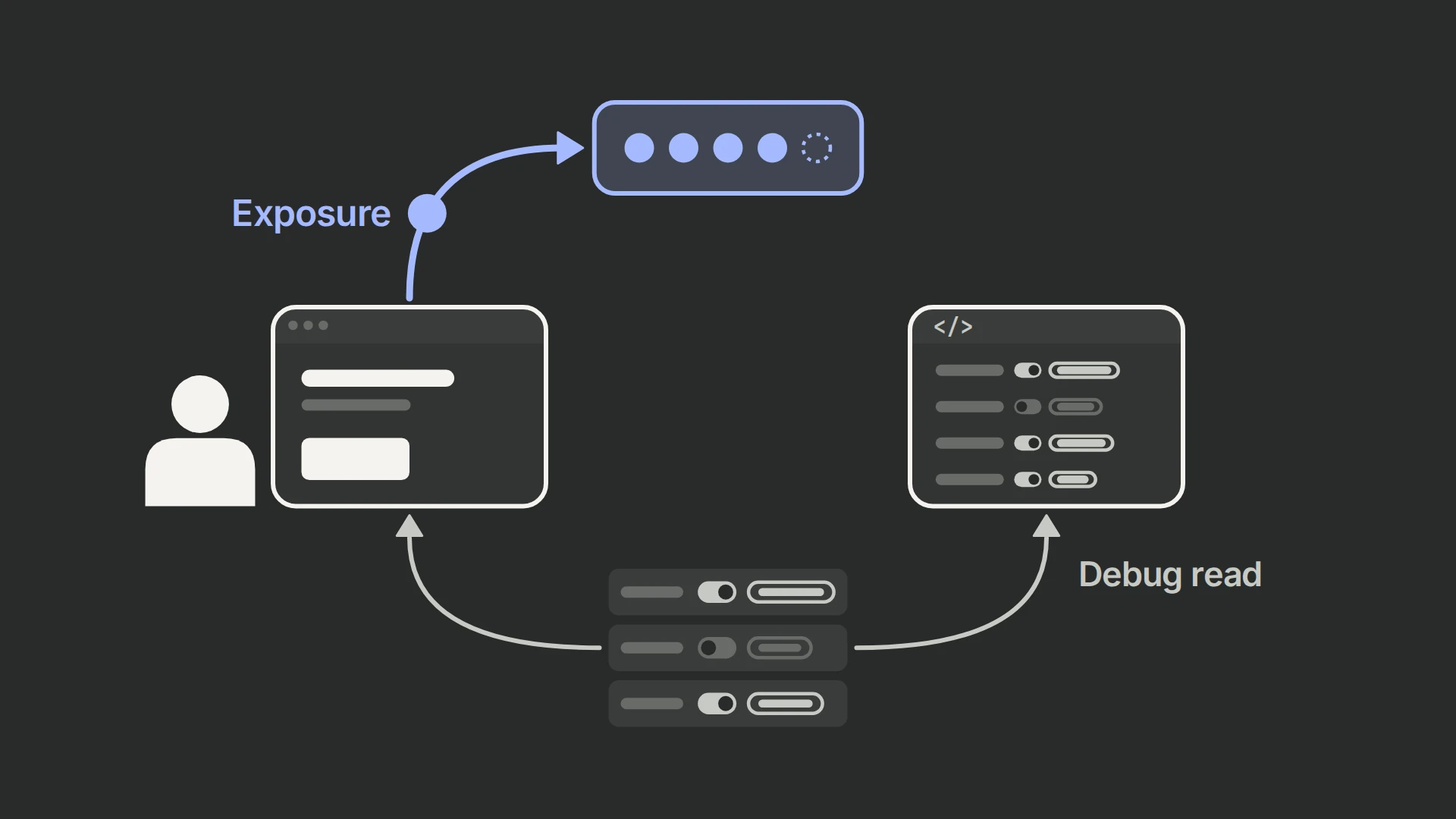1456x819 pixels.
Task: Click the user silhouette icon
Action: [x=200, y=441]
